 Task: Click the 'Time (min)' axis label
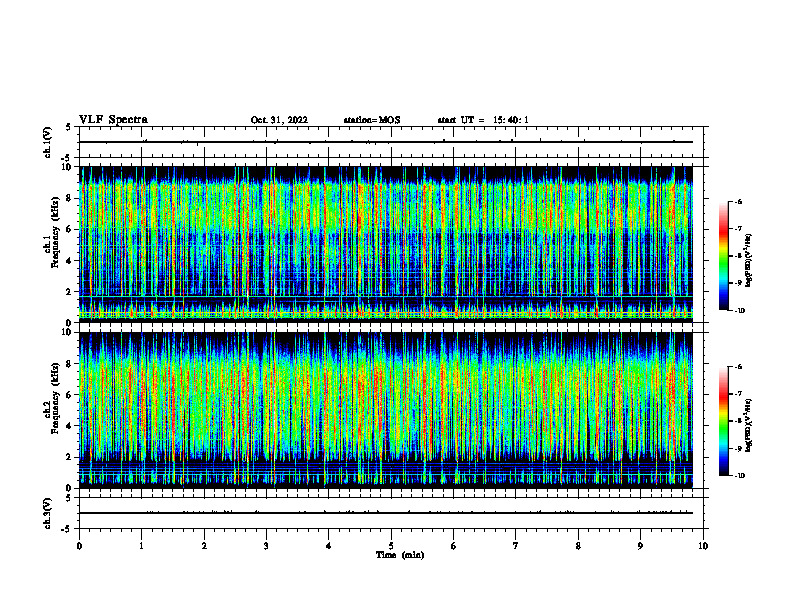pos(400,555)
